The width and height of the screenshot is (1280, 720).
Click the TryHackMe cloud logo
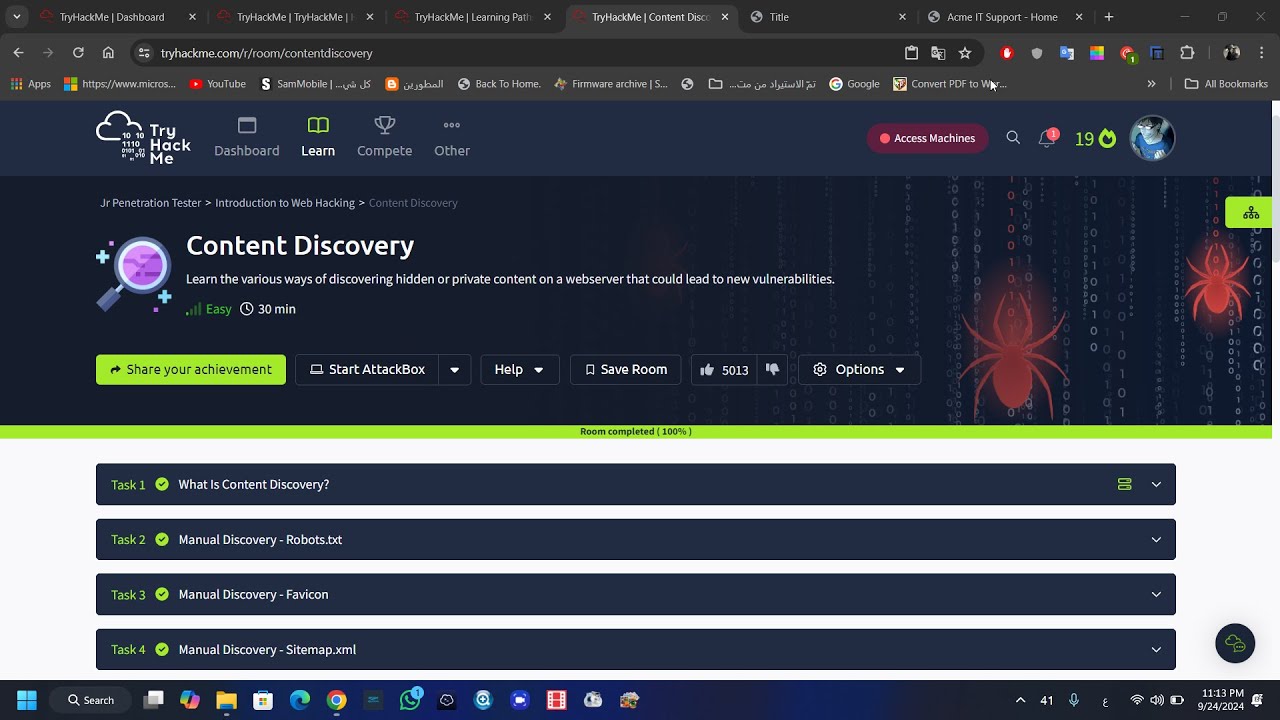[x=143, y=138]
